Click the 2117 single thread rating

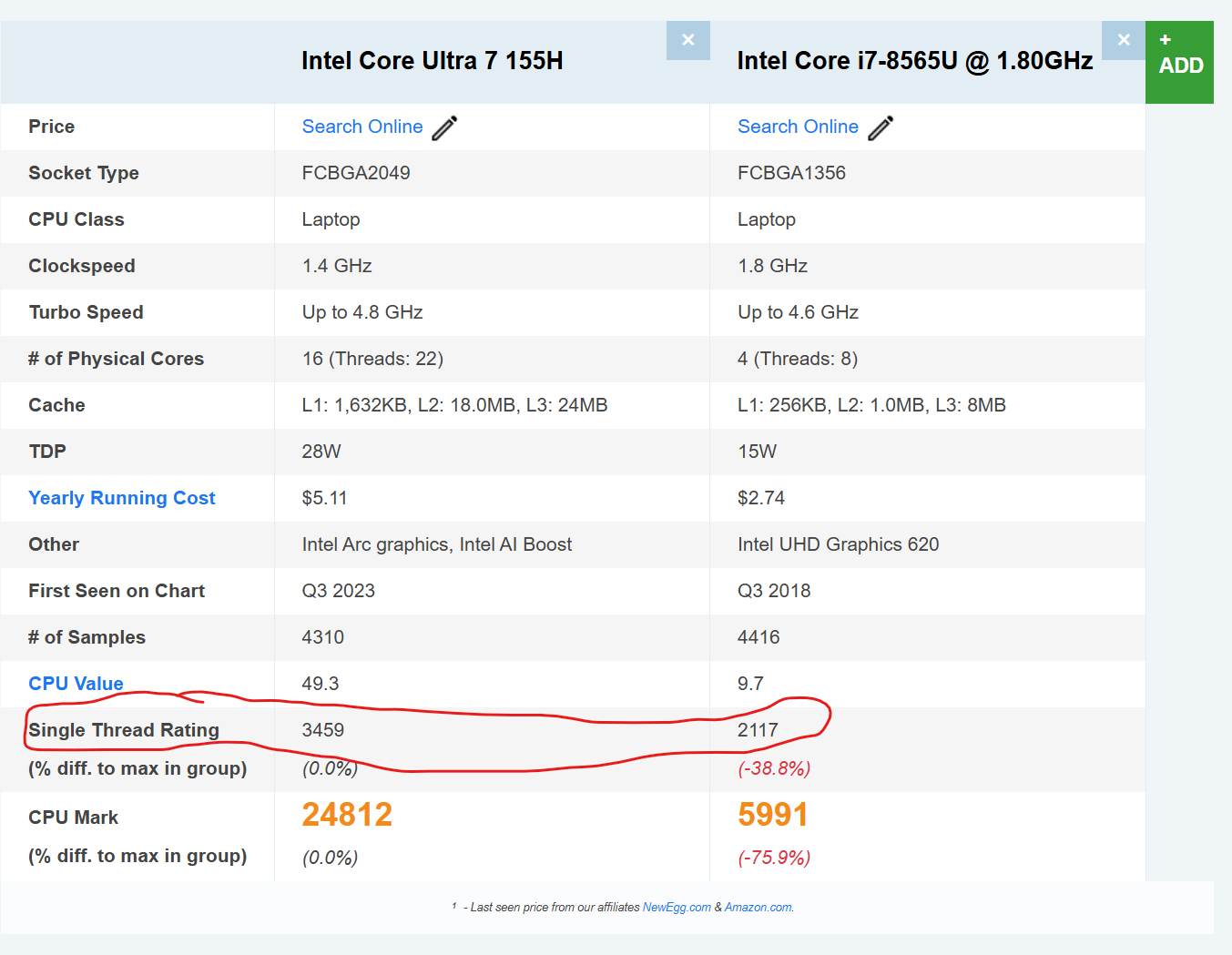(758, 730)
